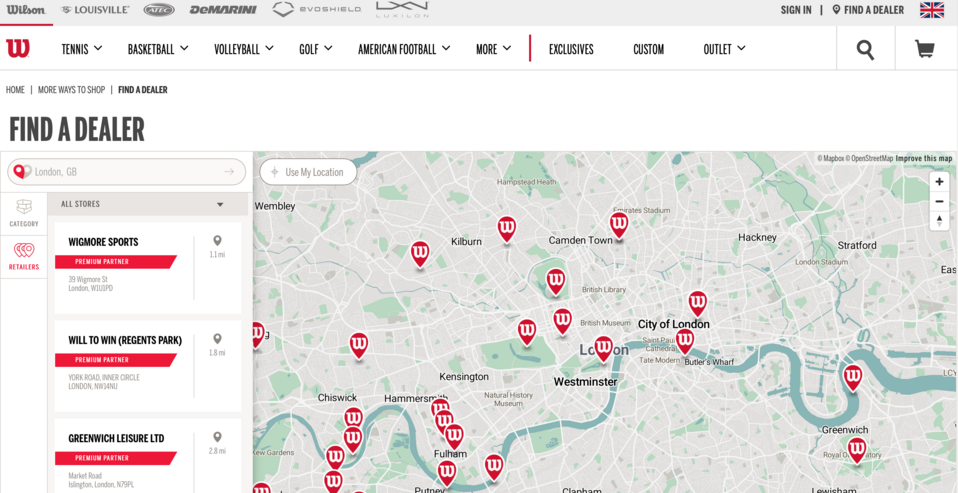Expand the Golf menu
Viewport: 958px width, 493px height.
tap(315, 49)
